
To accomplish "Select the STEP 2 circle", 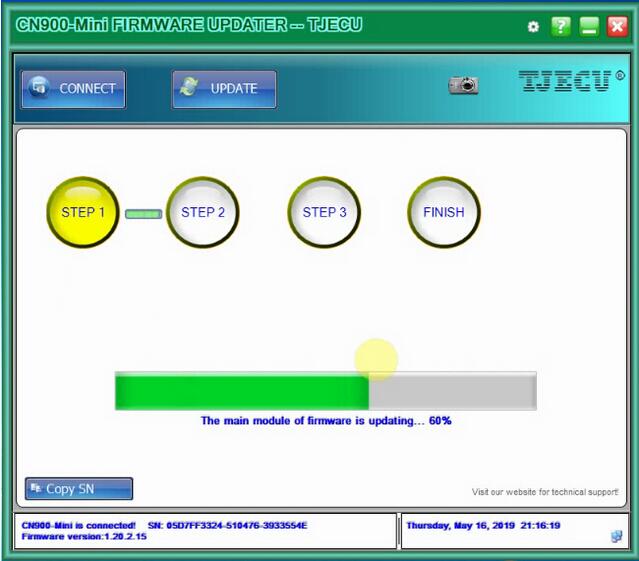I will [203, 212].
